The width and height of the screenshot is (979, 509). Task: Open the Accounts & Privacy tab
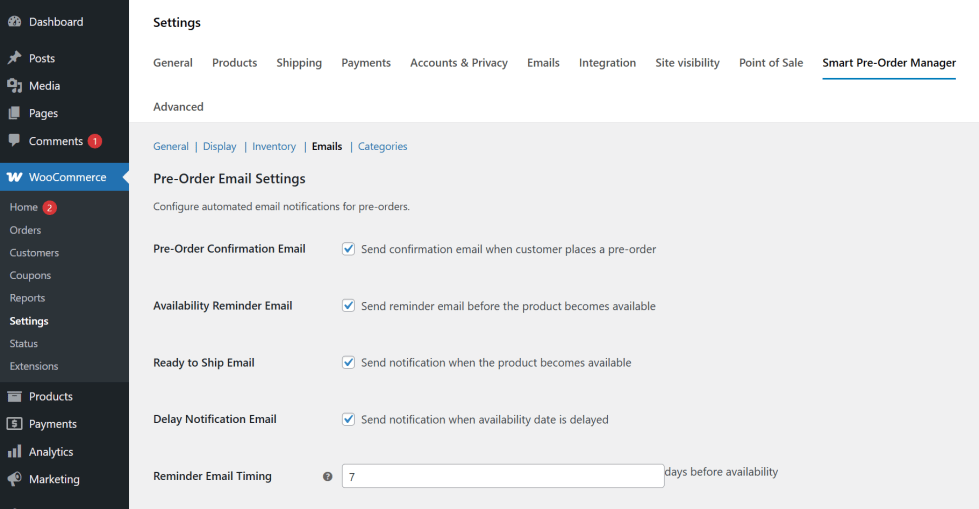point(458,63)
